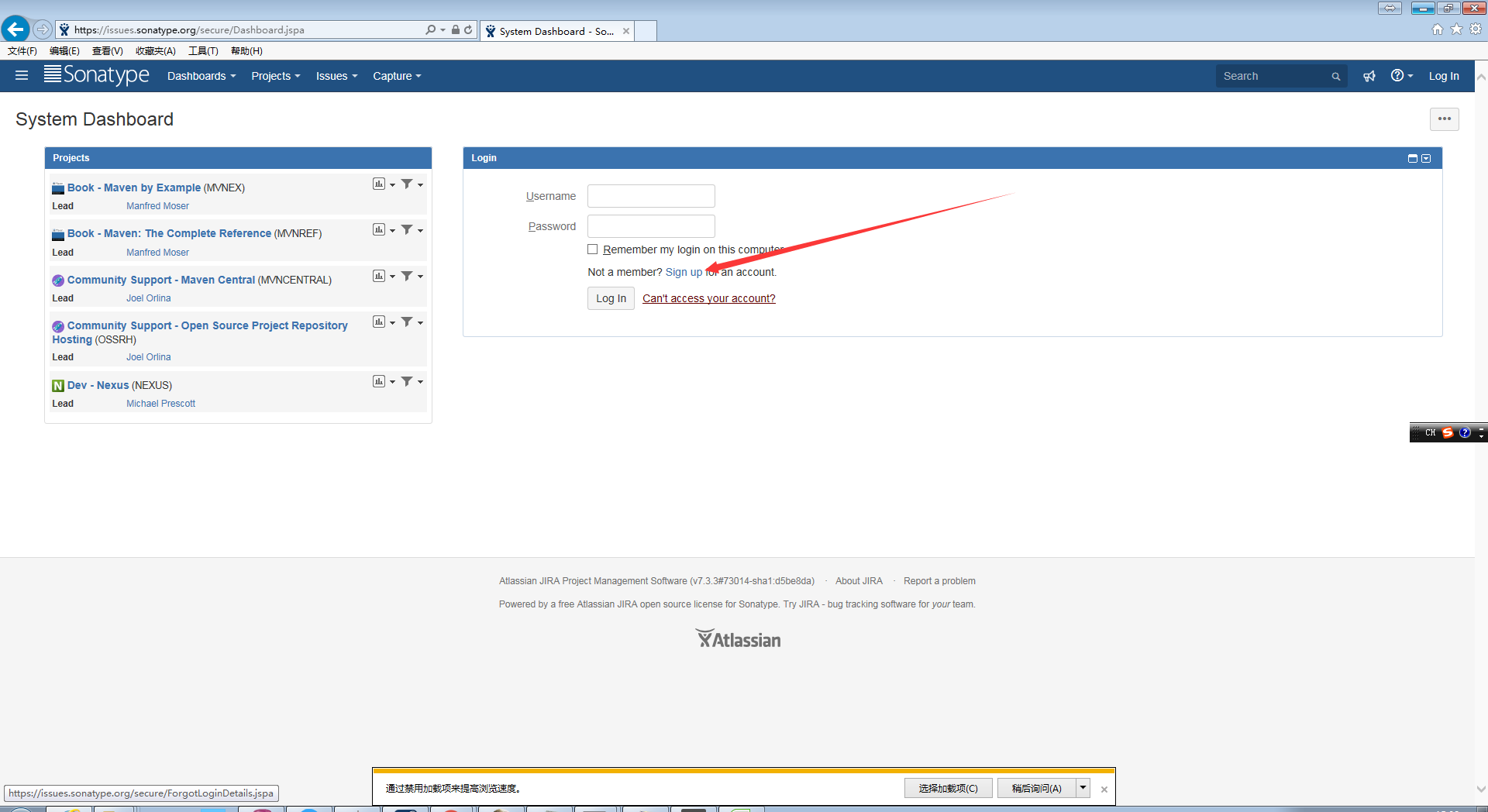Click the 选择加载项(C) button

pyautogui.click(x=948, y=788)
